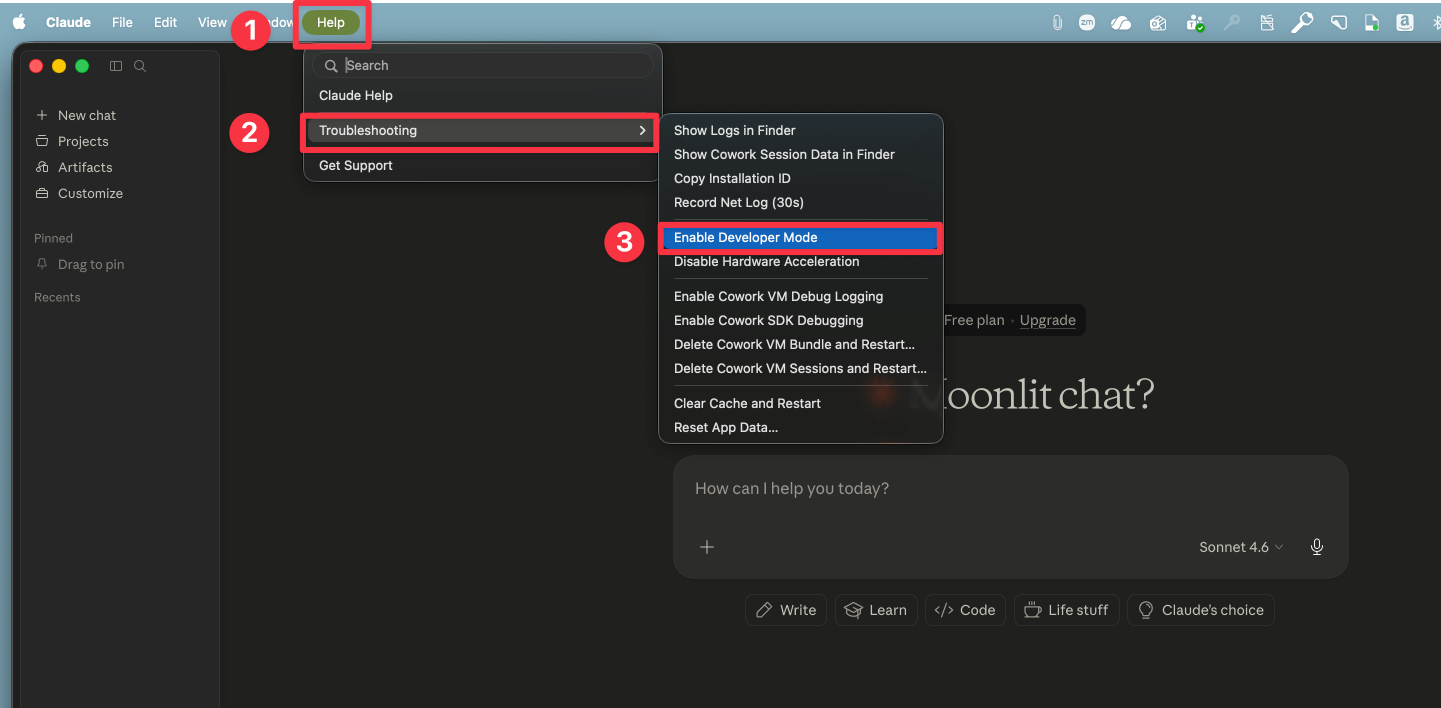Open Projects in the sidebar

point(72,141)
